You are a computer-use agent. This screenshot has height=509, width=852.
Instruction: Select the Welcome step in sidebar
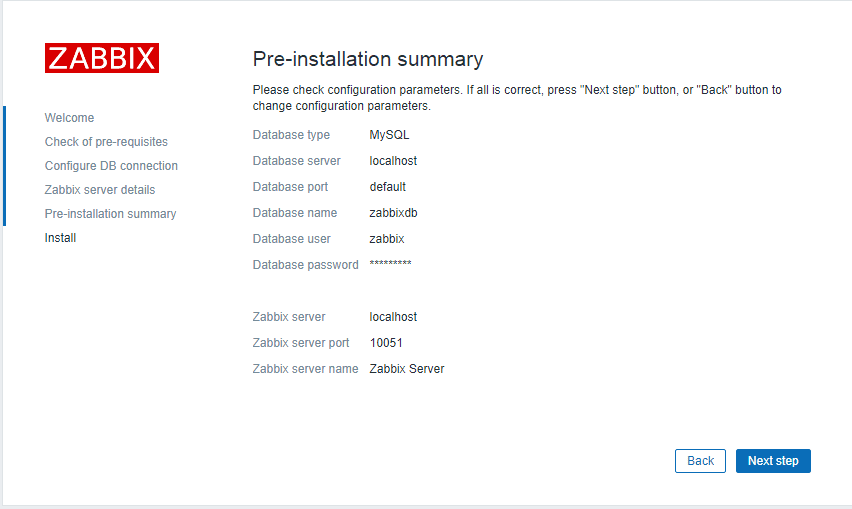(x=69, y=118)
